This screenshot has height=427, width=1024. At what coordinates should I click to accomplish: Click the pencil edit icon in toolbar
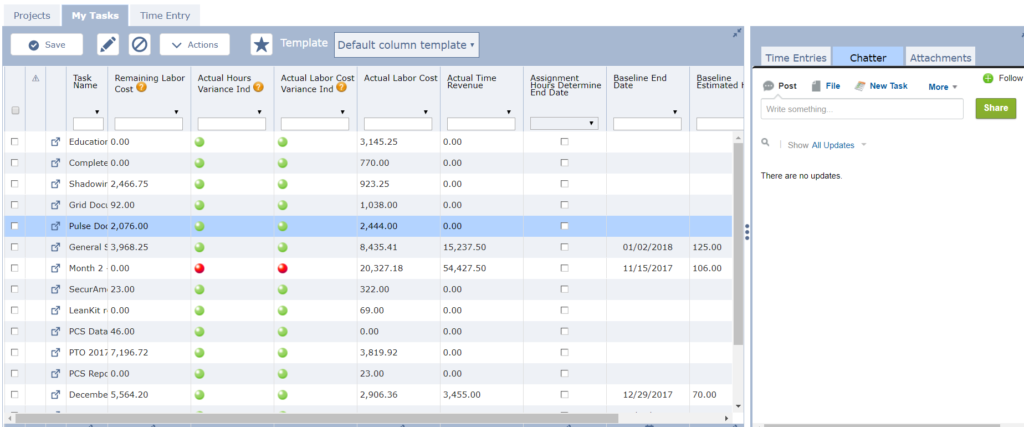(108, 45)
